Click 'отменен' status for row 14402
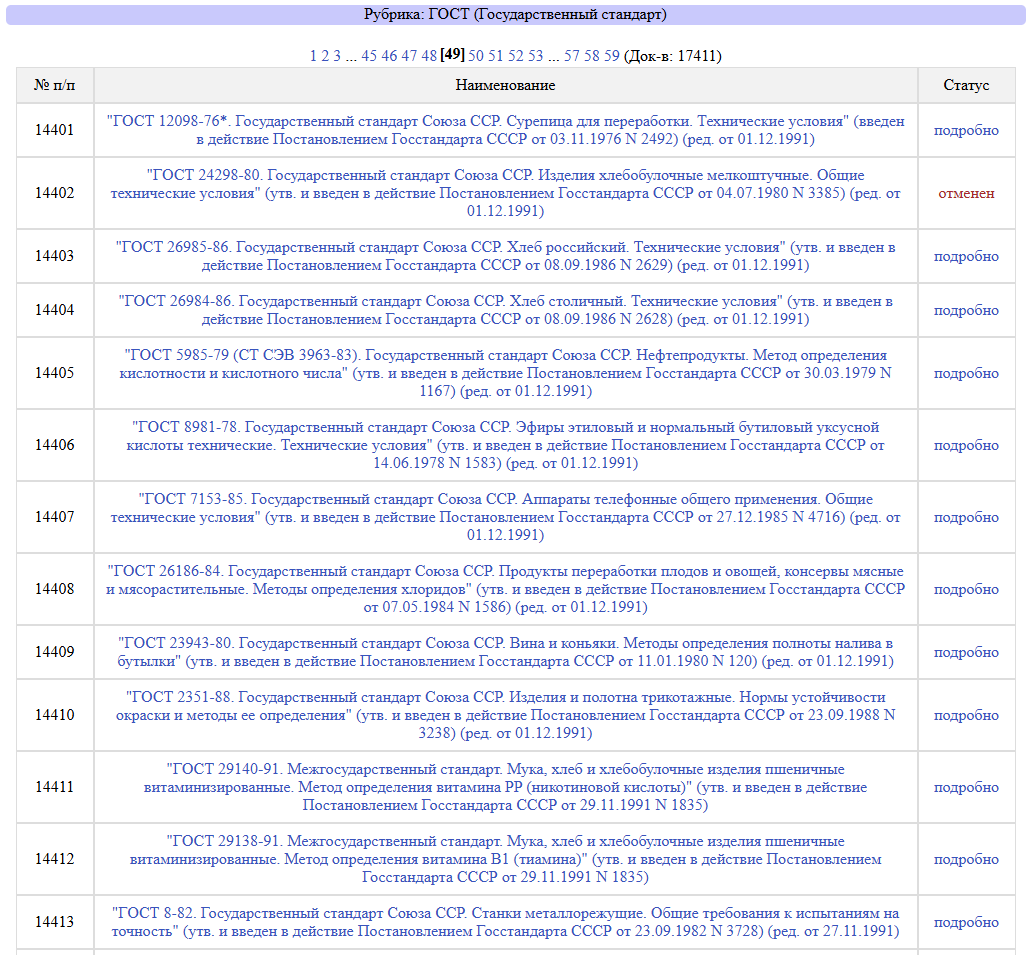 (966, 193)
